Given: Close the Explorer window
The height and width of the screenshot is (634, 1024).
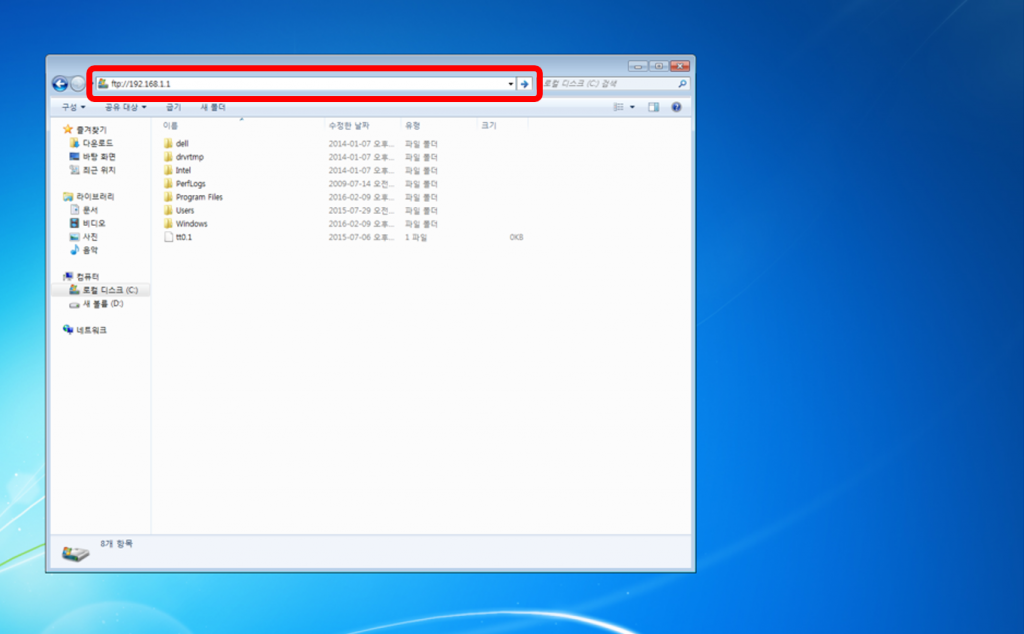Looking at the screenshot, I should coord(680,66).
